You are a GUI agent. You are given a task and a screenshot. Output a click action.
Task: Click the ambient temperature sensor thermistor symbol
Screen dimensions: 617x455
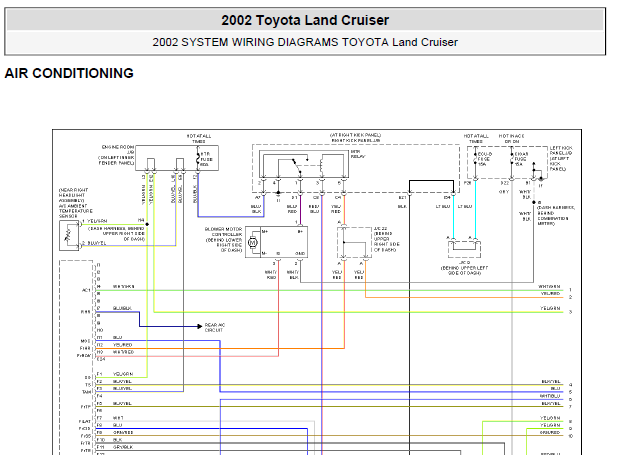coord(69,235)
